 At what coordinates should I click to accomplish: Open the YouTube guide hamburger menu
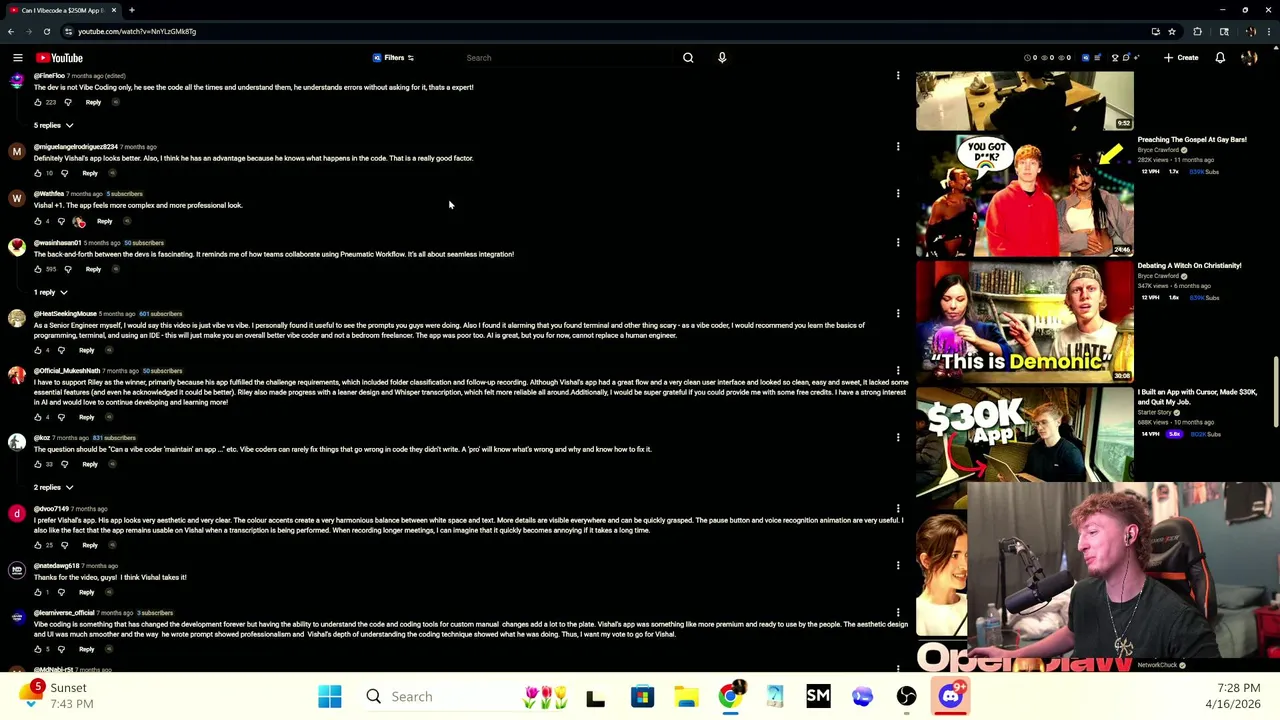(17, 58)
